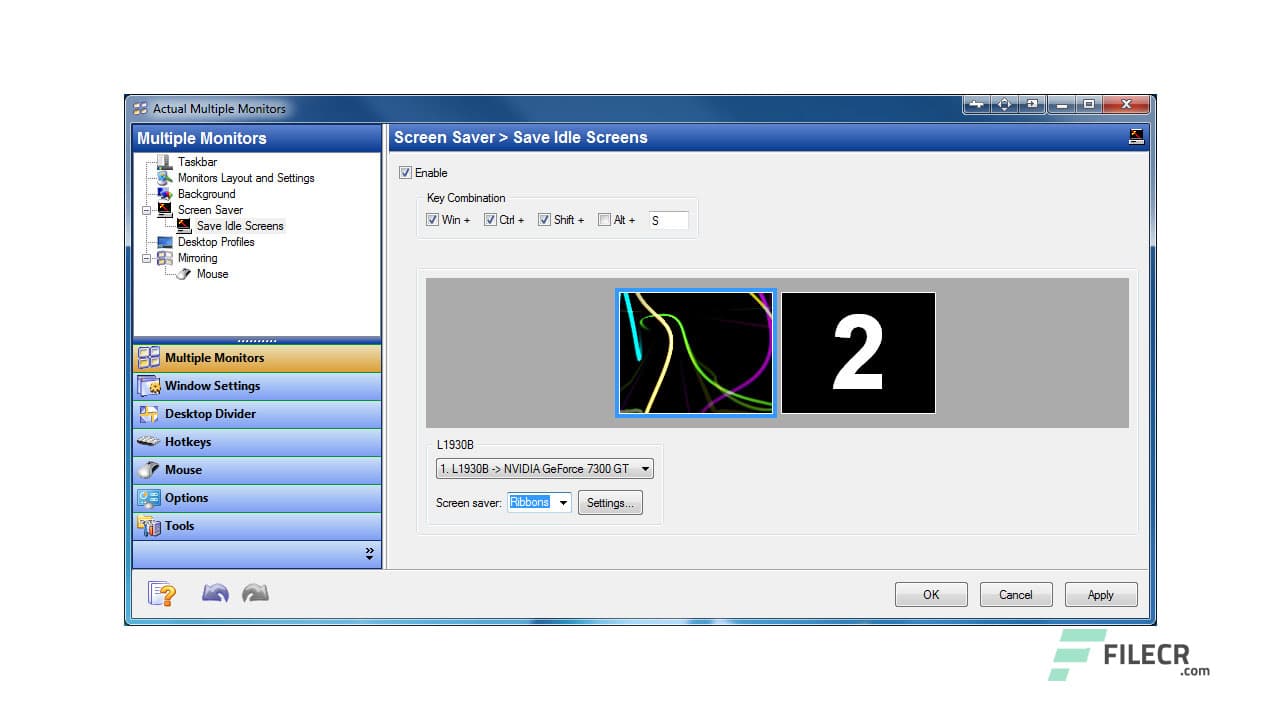
Task: Click the Actual Multiple Monitors title bar icon
Action: 140,108
